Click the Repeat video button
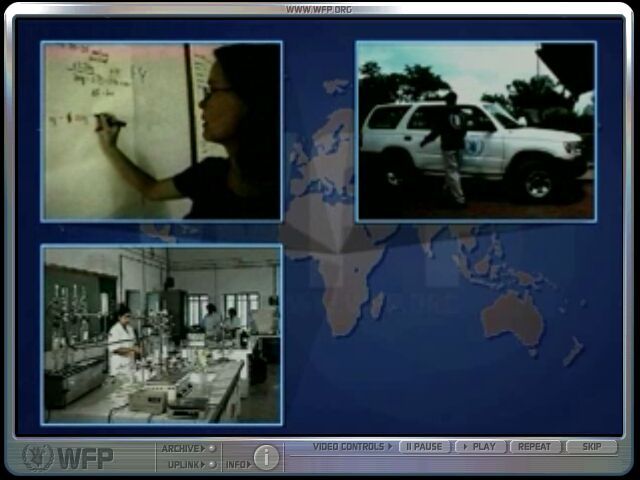The width and height of the screenshot is (640, 480). 535,447
